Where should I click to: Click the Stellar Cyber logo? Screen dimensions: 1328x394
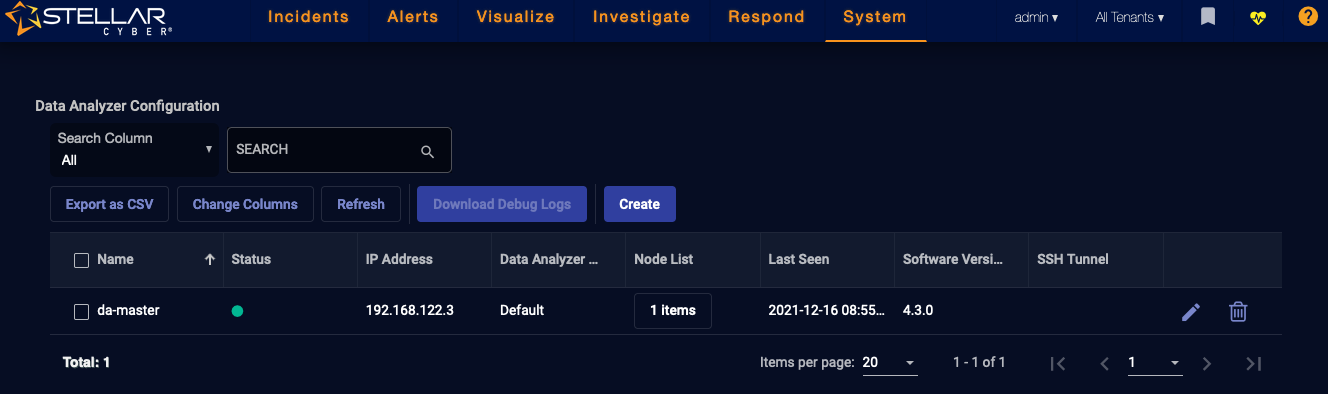coord(88,18)
